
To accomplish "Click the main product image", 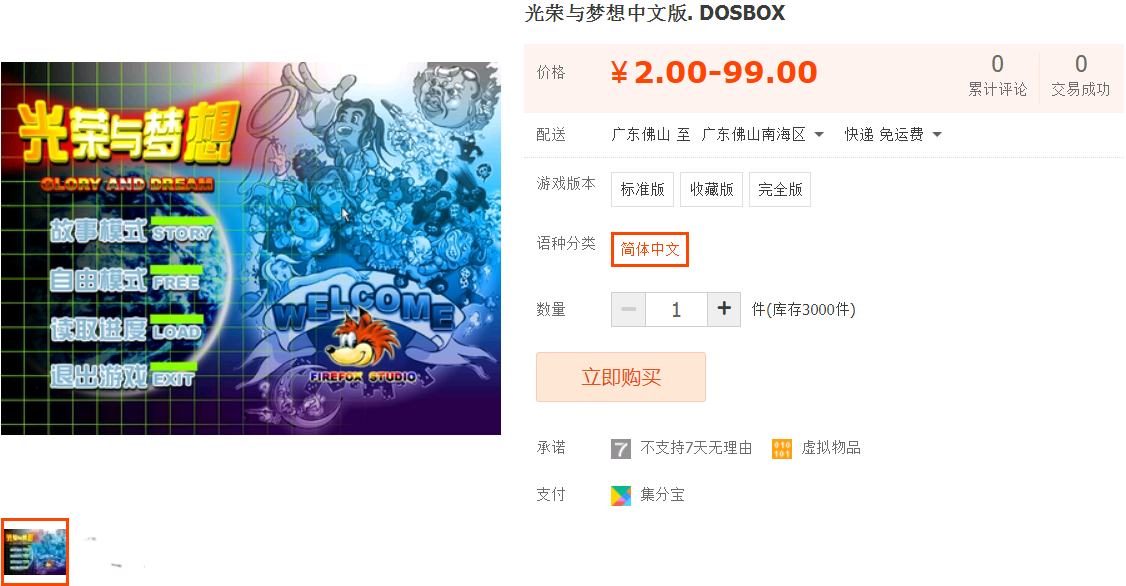I will pyautogui.click(x=251, y=248).
